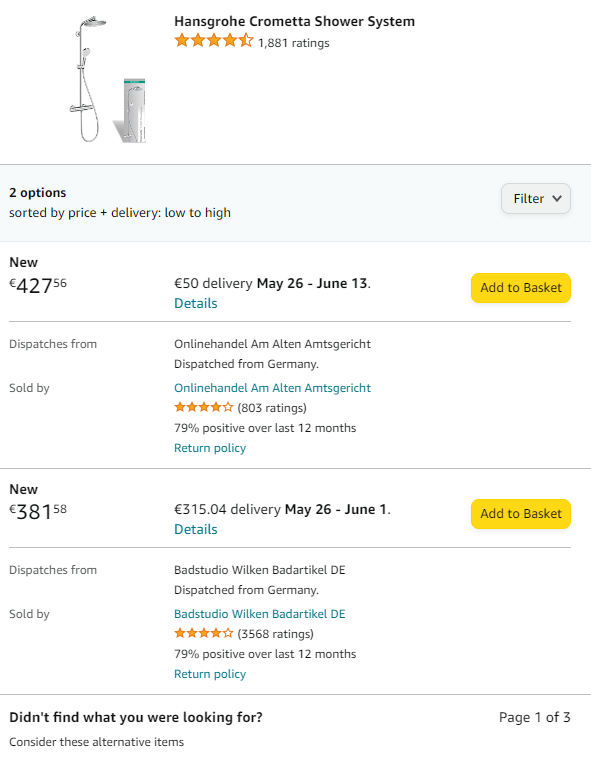Add the €381.58 offer to basket

(521, 514)
